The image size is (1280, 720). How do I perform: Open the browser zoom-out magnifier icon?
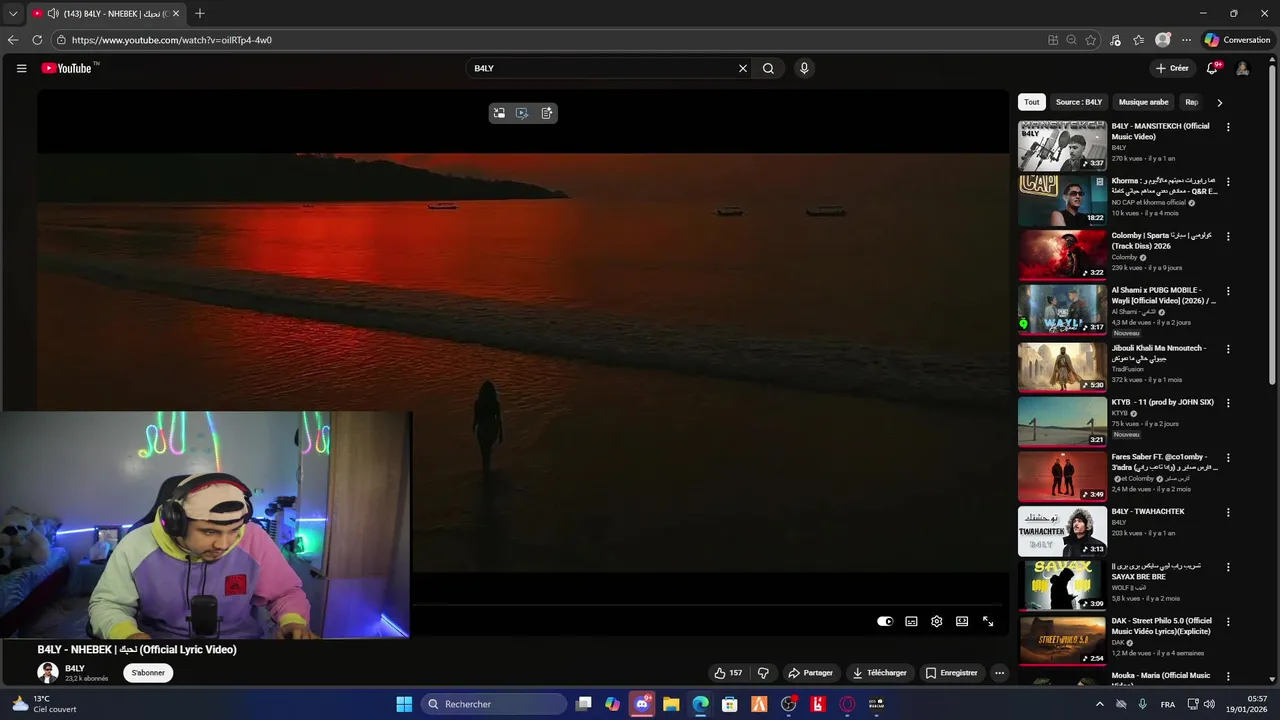1071,40
